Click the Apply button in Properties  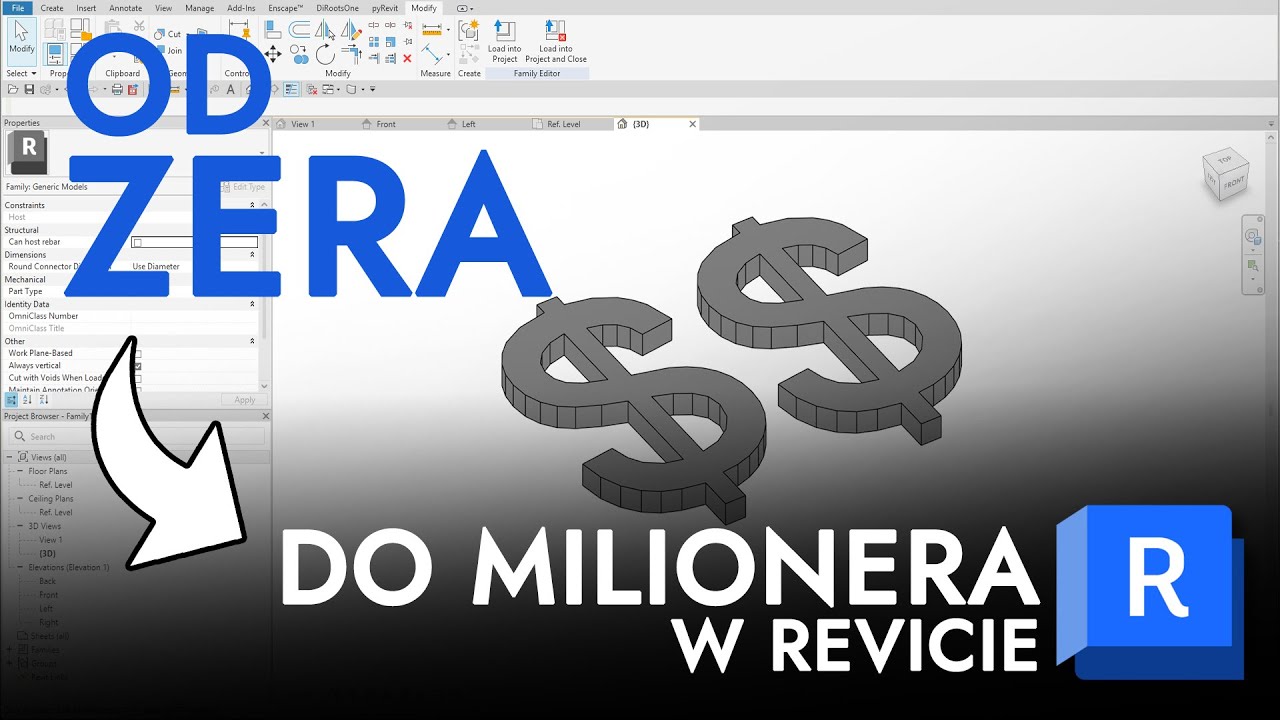pyautogui.click(x=244, y=400)
